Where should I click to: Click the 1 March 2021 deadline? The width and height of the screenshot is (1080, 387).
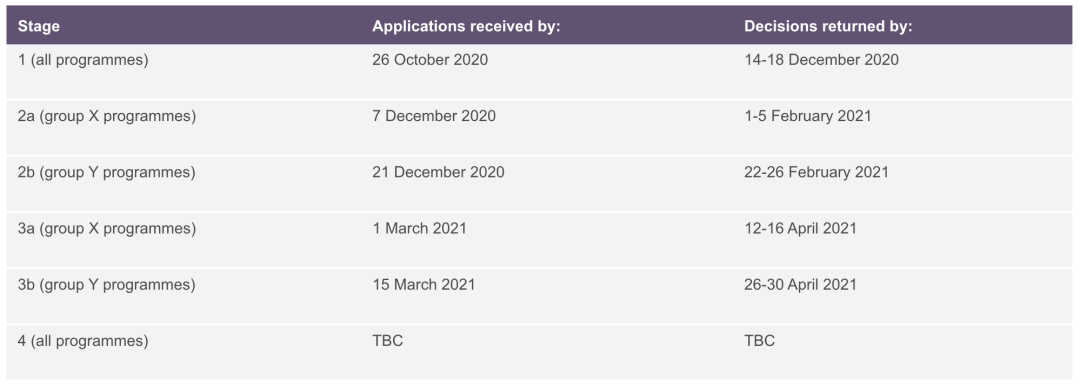[419, 229]
